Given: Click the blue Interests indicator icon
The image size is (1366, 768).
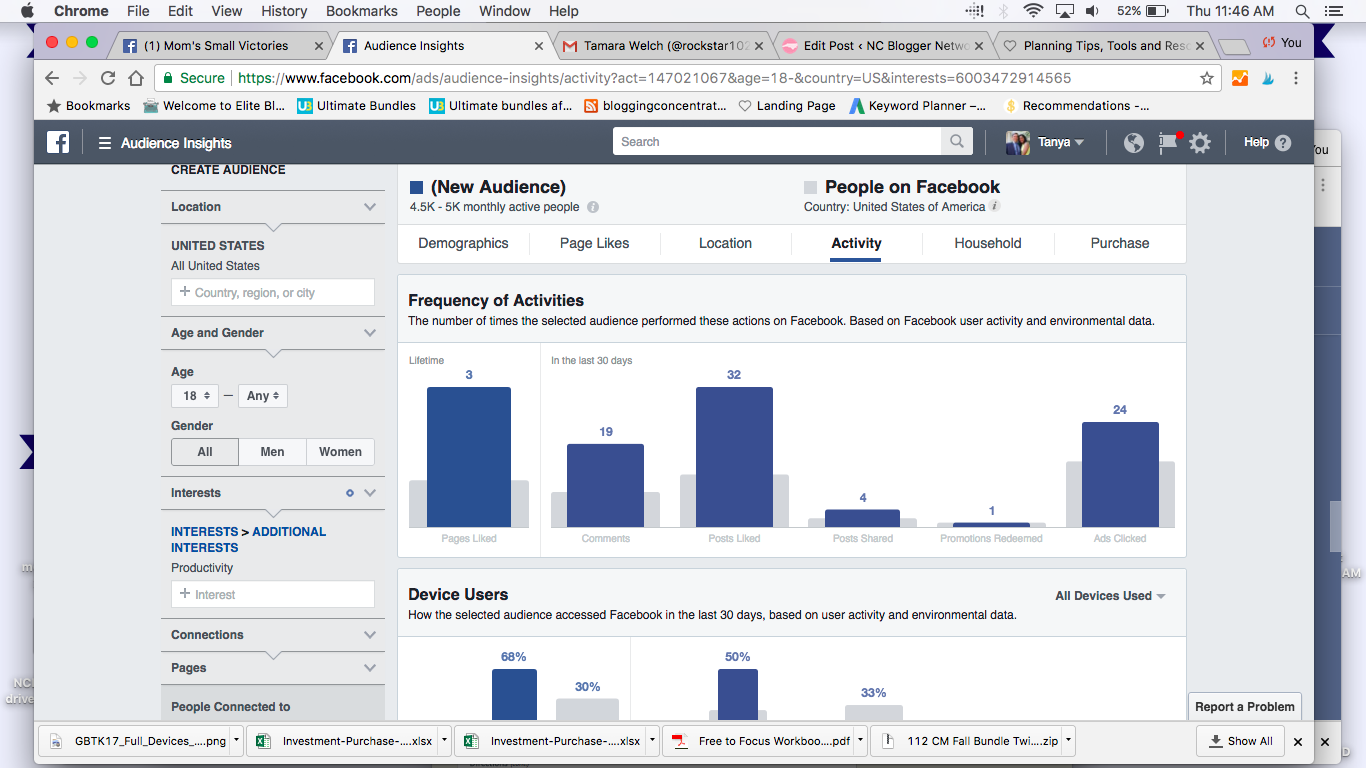Looking at the screenshot, I should [350, 493].
